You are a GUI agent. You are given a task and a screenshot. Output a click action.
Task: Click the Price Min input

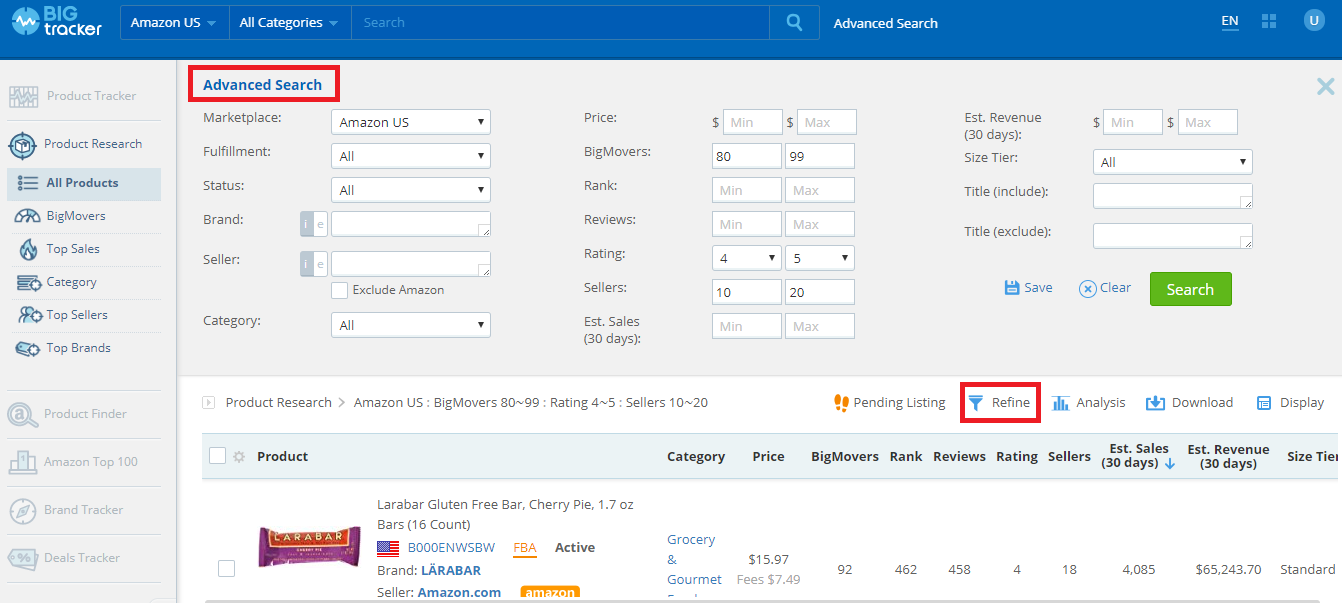click(753, 122)
